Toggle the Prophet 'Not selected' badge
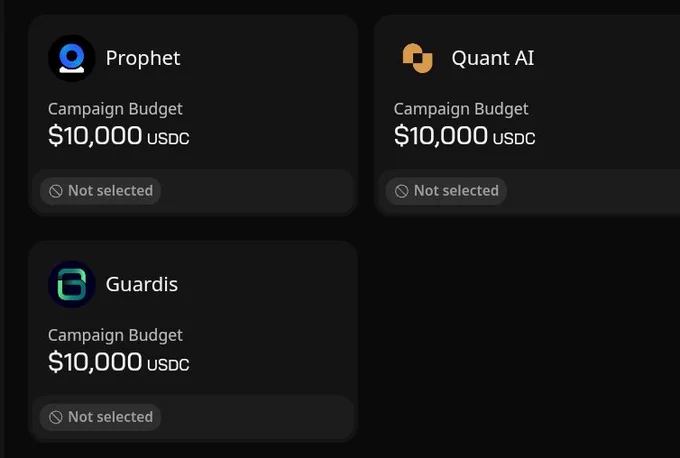The height and width of the screenshot is (458, 680). point(101,191)
